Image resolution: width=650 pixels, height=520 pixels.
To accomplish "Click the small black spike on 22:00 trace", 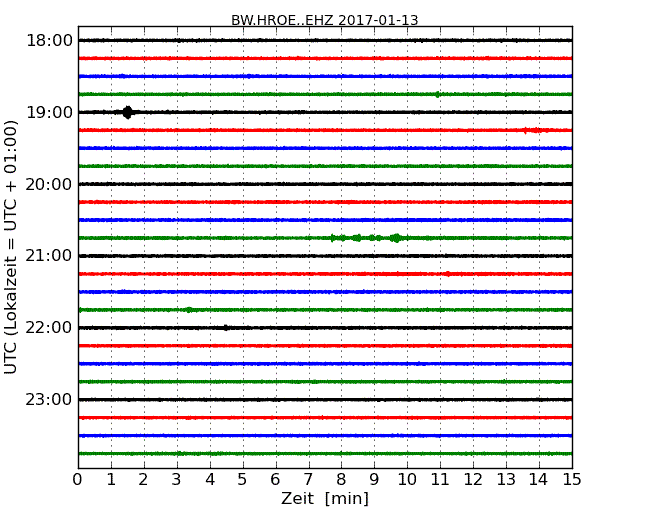I will [x=226, y=328].
